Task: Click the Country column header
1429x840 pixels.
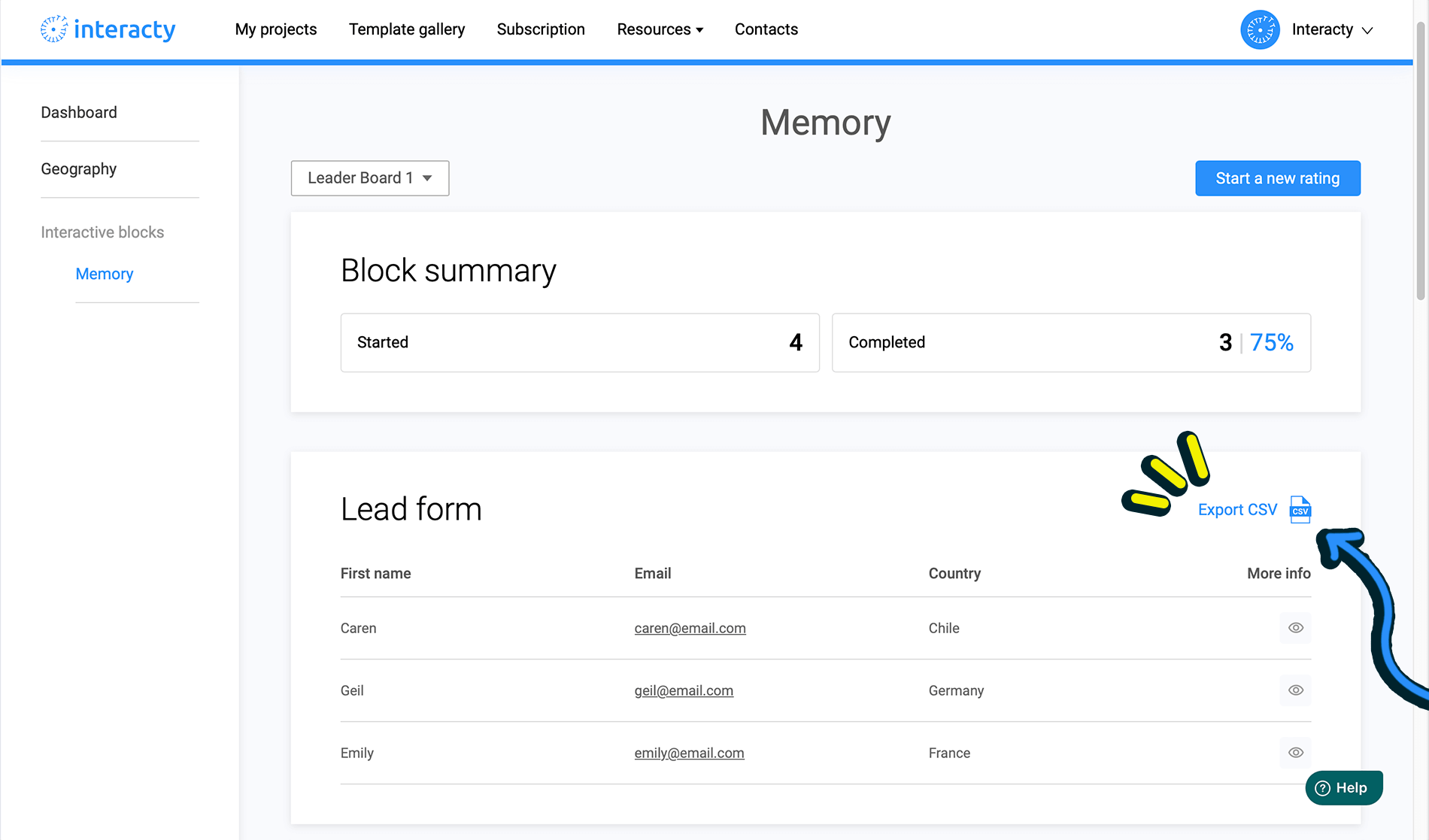Action: tap(955, 574)
